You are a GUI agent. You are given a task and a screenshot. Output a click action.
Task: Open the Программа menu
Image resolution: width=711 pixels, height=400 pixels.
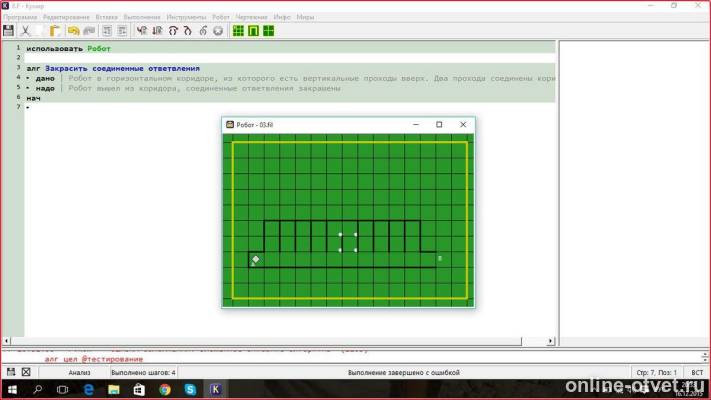click(21, 17)
